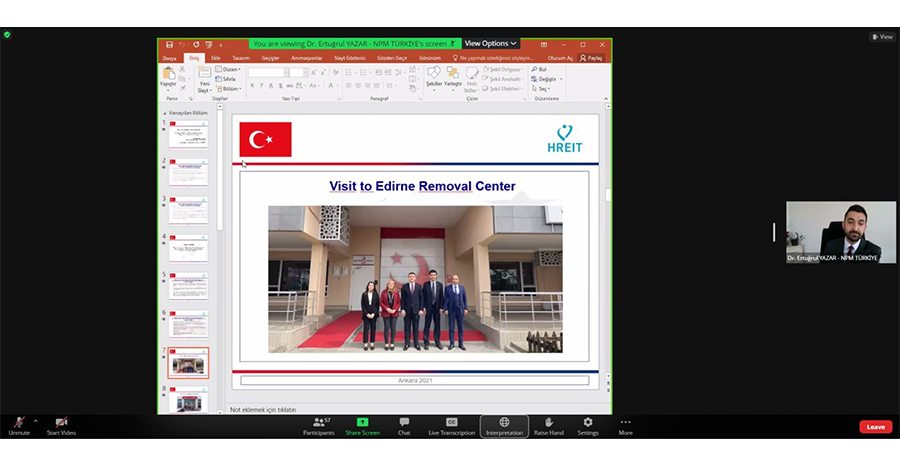Click the PowerPoint Save icon

coord(169,44)
